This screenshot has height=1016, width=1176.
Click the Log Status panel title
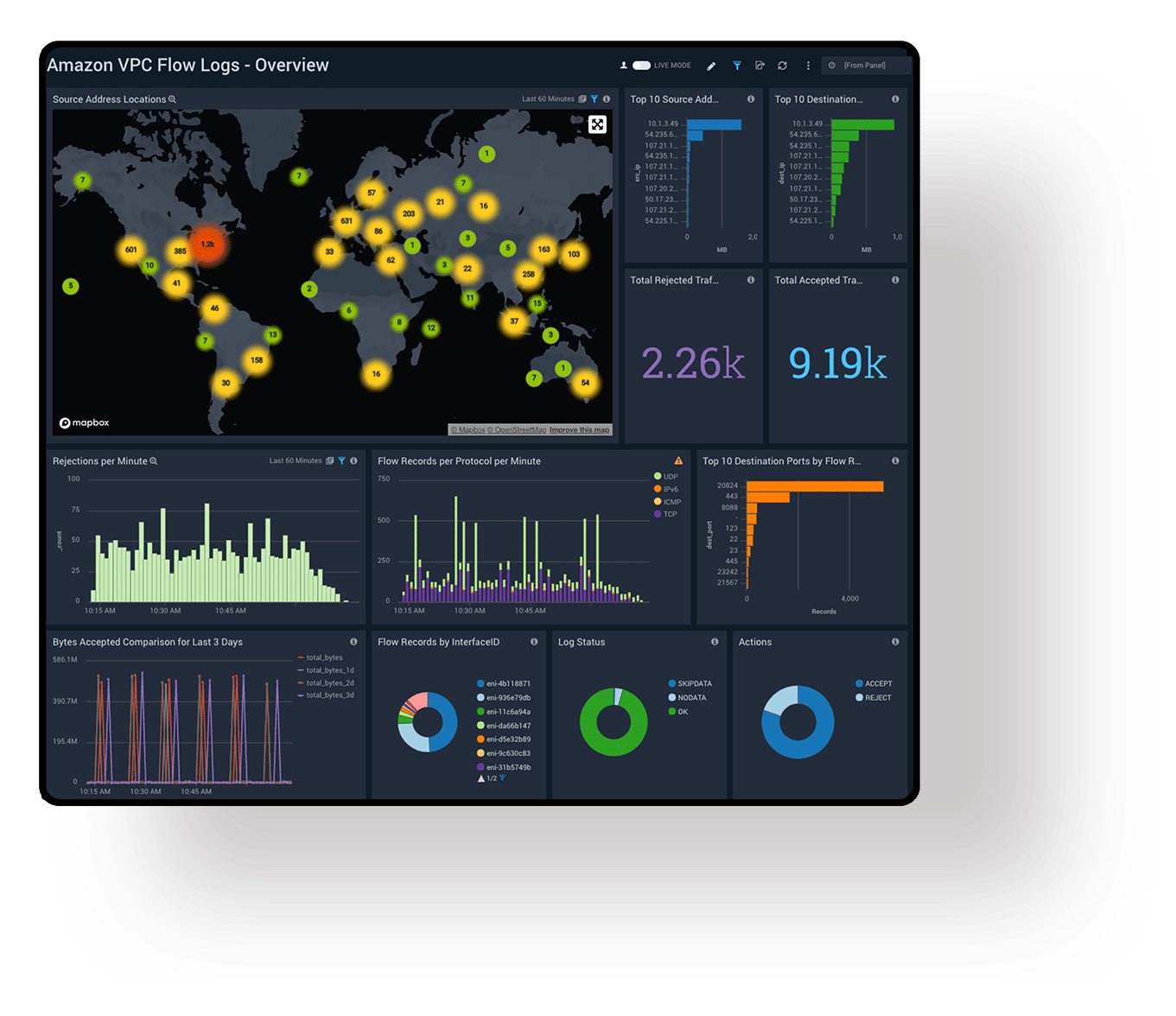point(582,642)
